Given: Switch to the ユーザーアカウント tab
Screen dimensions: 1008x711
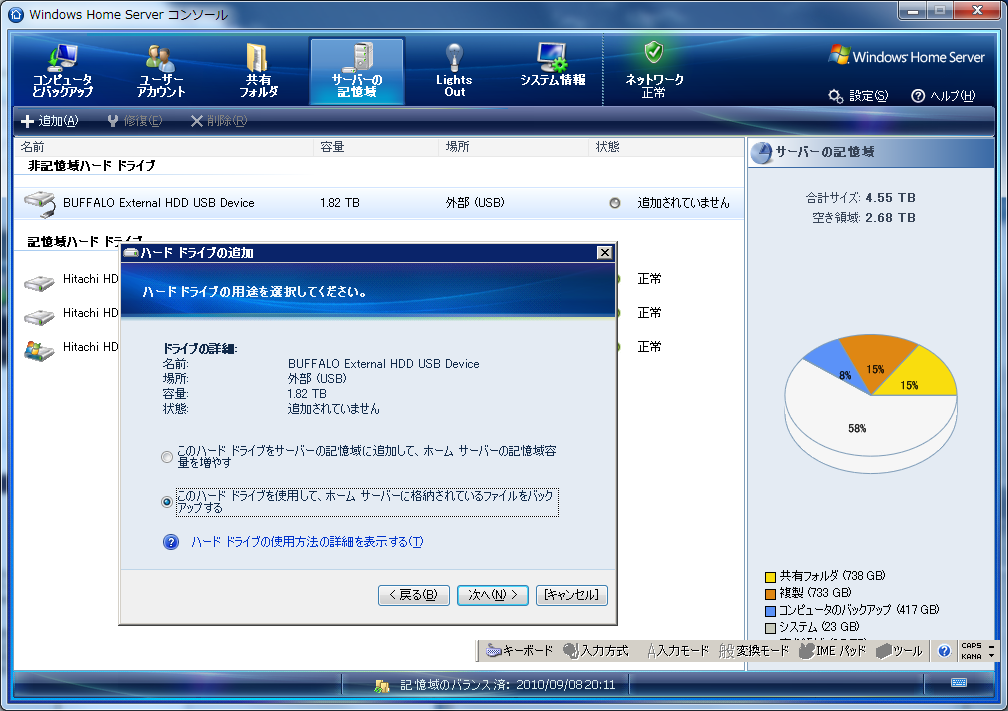Looking at the screenshot, I should 161,71.
